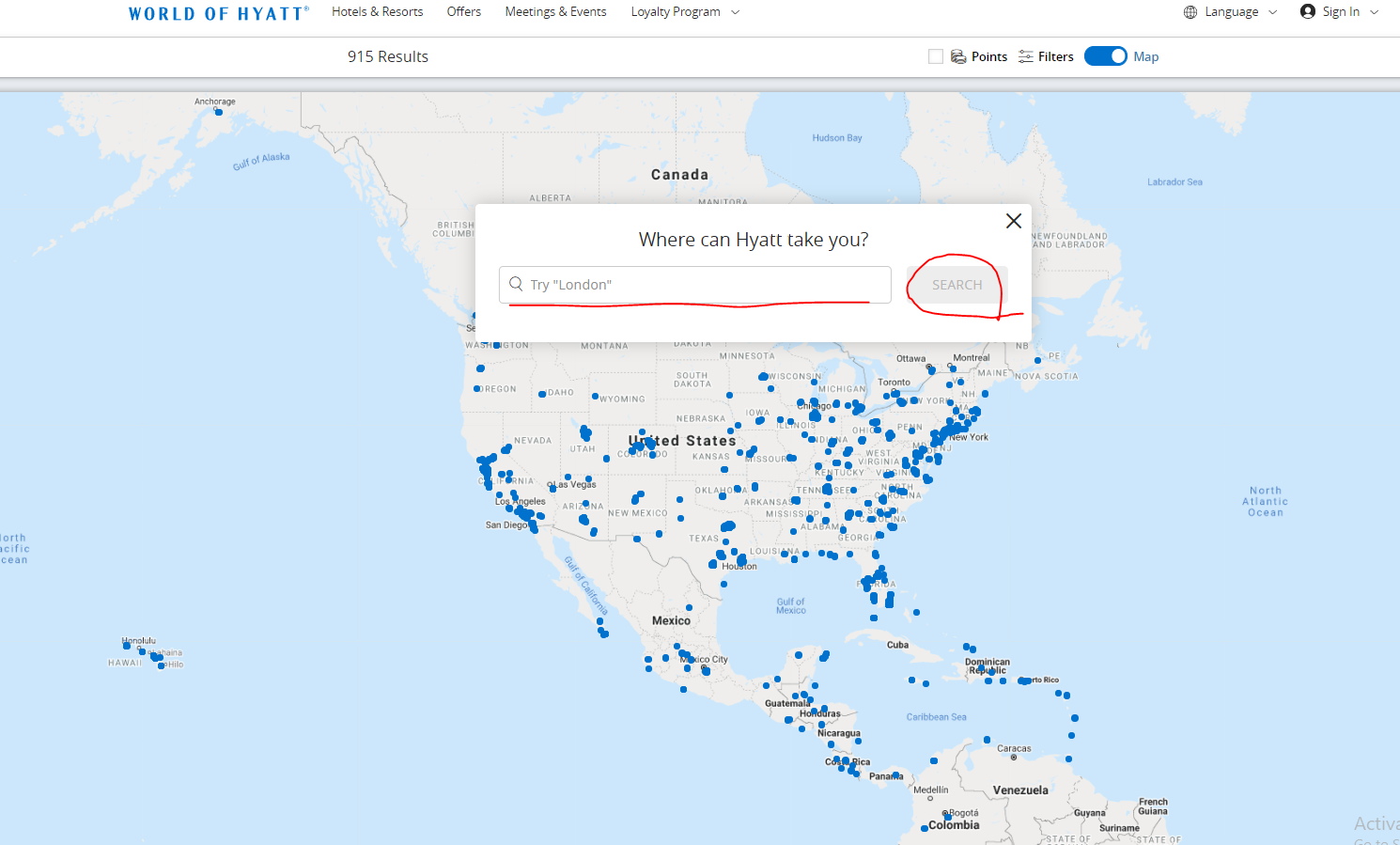Expand the Sign In dropdown chevron
This screenshot has width=1400, height=845.
tap(1375, 12)
